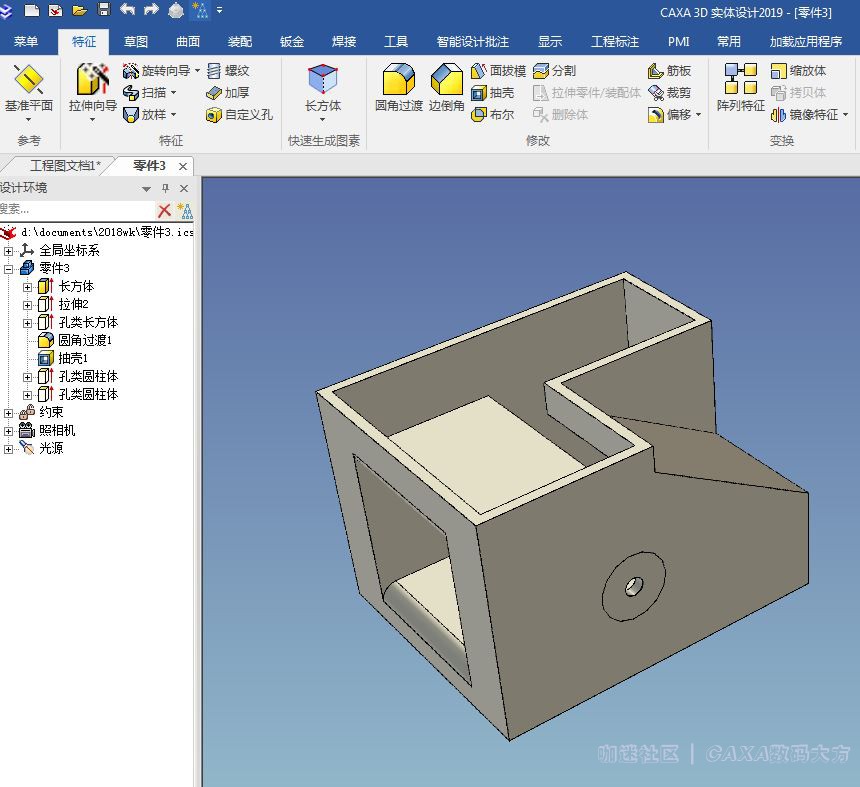Open the 长方体 dropdown arrow
The height and width of the screenshot is (787, 860).
click(322, 120)
